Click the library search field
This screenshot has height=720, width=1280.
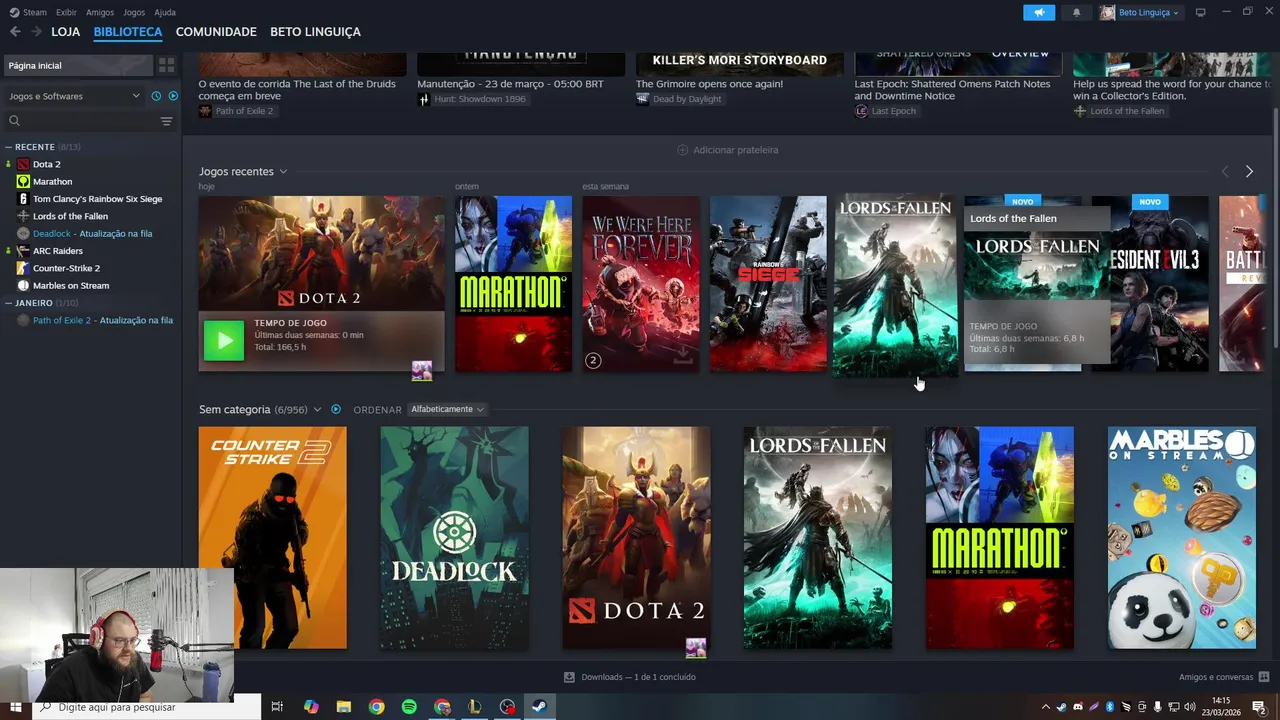[x=82, y=121]
